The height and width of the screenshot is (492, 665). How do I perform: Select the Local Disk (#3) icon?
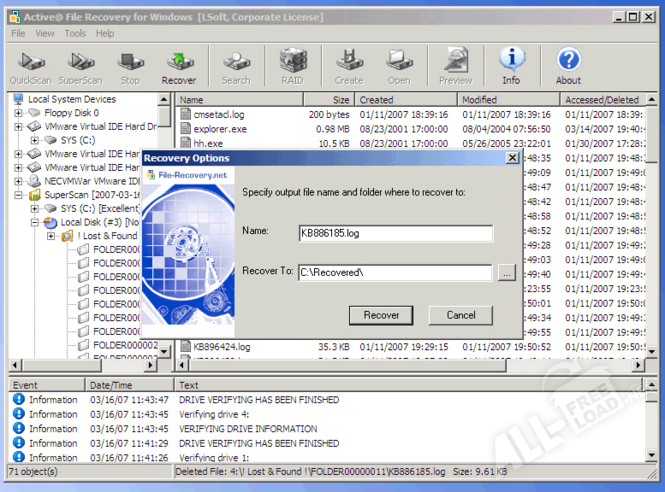click(x=50, y=222)
